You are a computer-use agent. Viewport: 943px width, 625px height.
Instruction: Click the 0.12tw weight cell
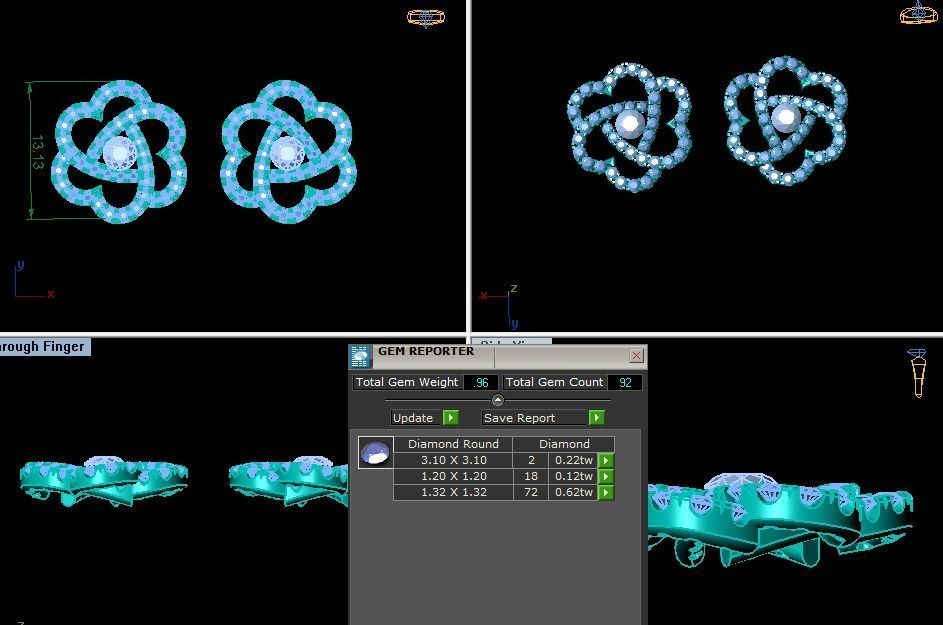pos(573,476)
